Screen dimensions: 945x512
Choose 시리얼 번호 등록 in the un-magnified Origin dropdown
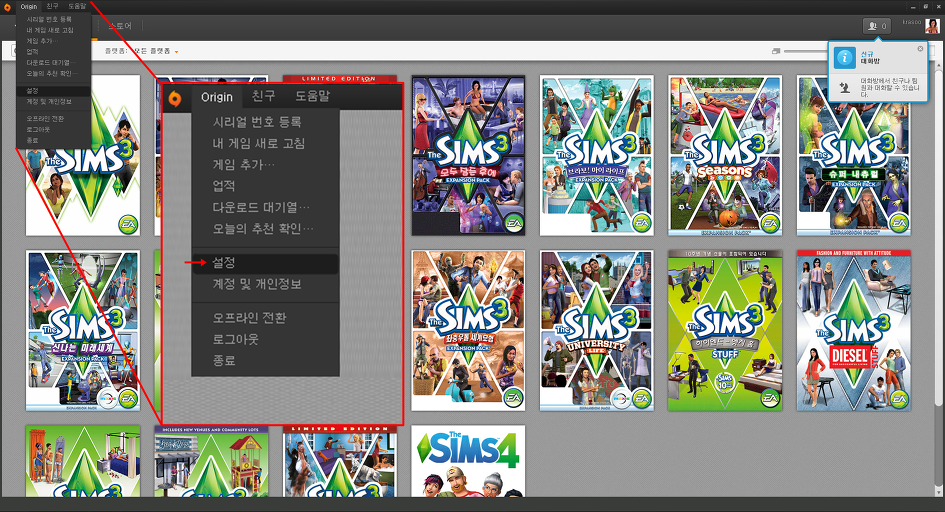pos(54,19)
